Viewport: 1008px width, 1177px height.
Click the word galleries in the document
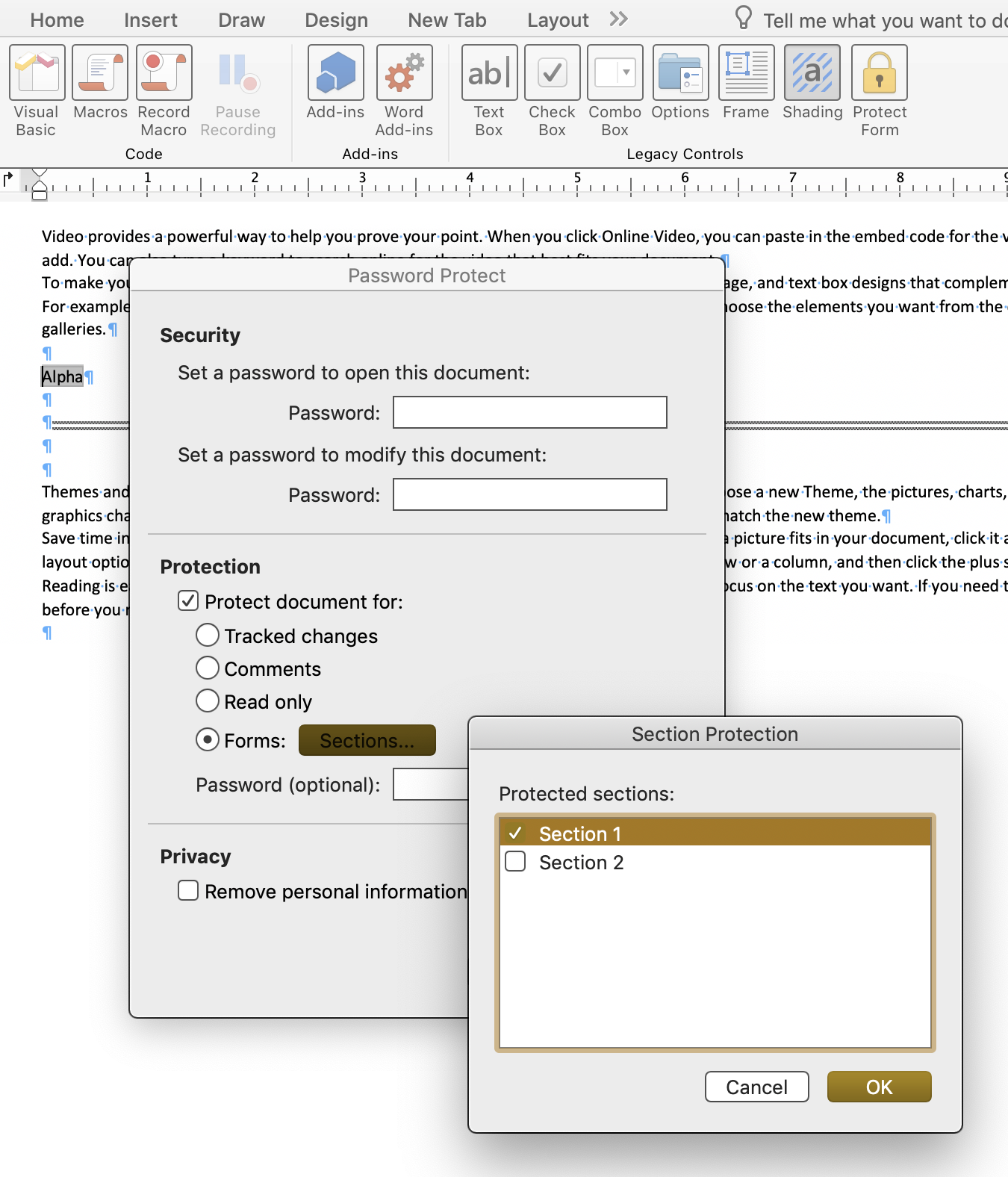[x=73, y=329]
